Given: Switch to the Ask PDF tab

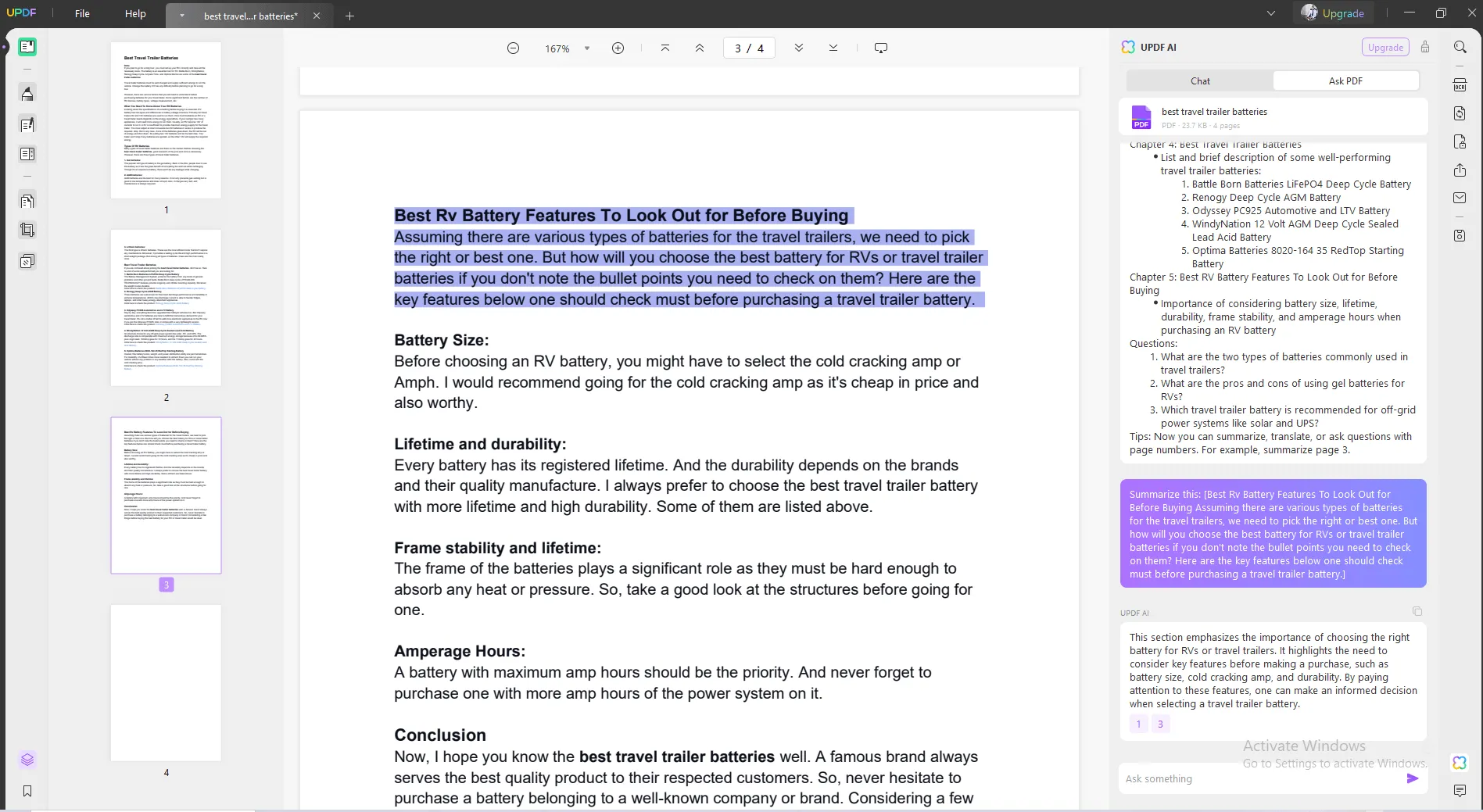Looking at the screenshot, I should 1345,80.
